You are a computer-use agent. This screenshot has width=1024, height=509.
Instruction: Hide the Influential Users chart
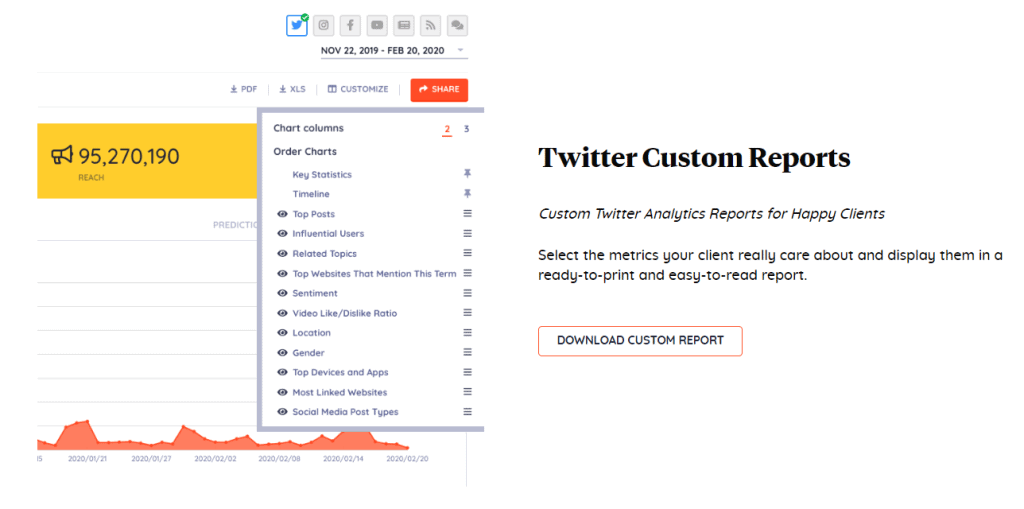tap(282, 233)
